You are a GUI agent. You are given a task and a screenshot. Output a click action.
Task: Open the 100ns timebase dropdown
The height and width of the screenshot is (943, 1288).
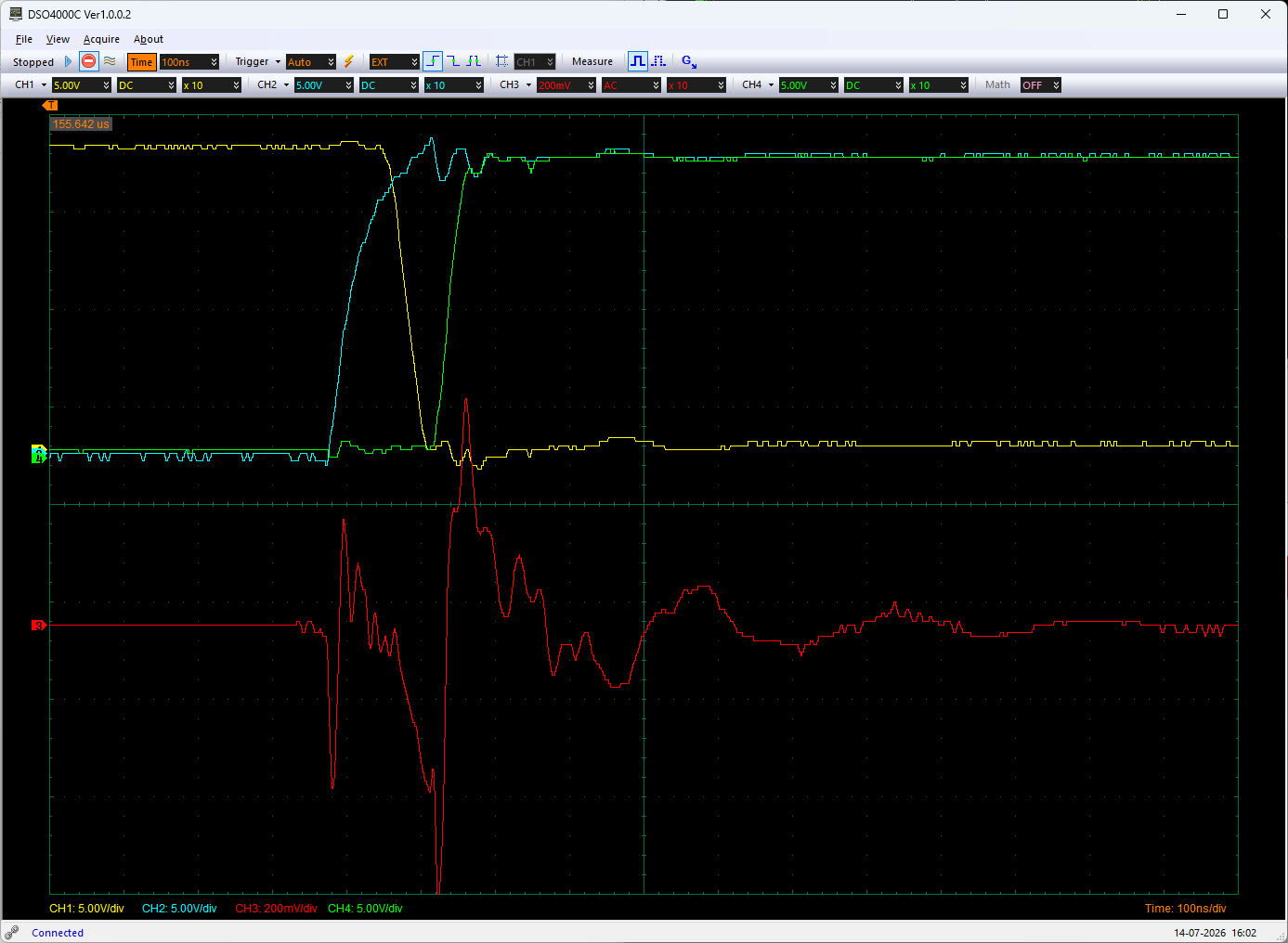point(189,62)
